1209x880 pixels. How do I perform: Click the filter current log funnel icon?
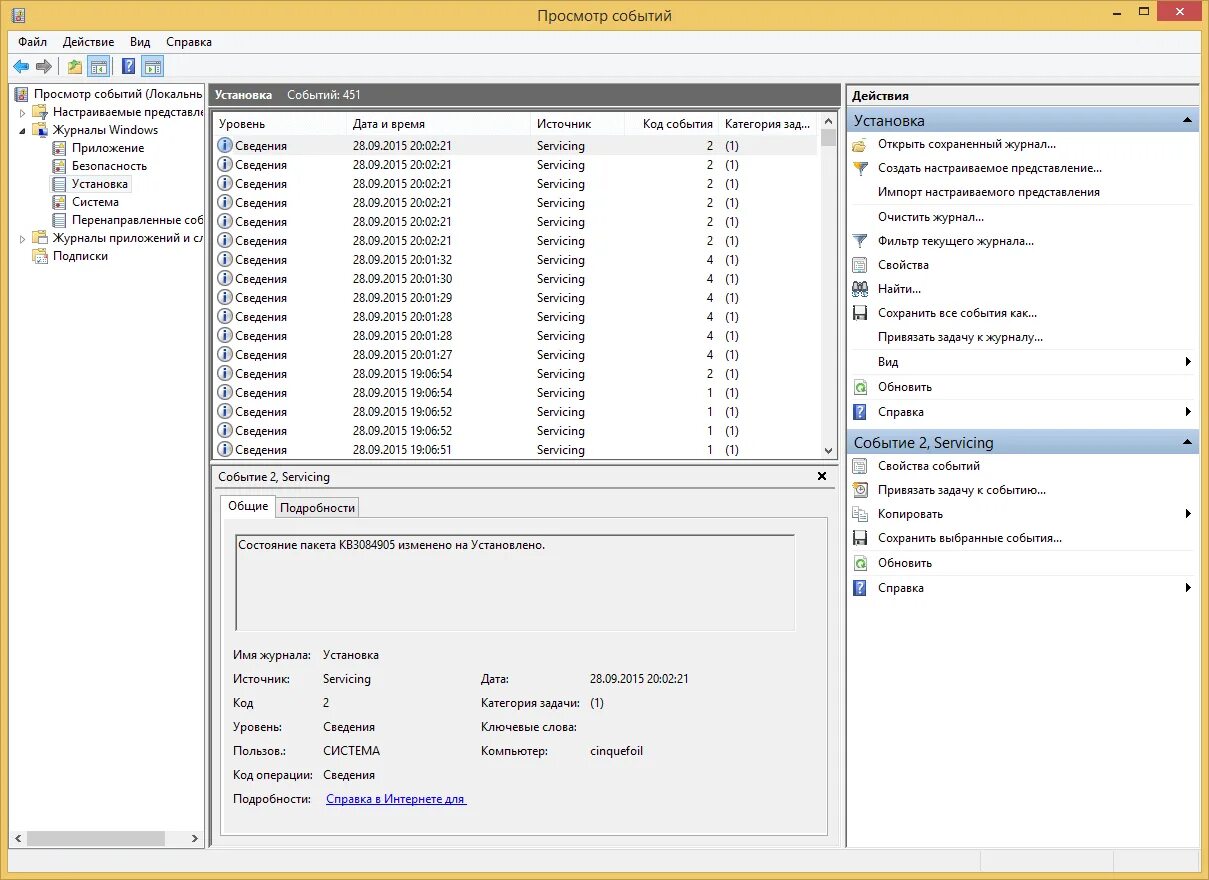coord(860,241)
